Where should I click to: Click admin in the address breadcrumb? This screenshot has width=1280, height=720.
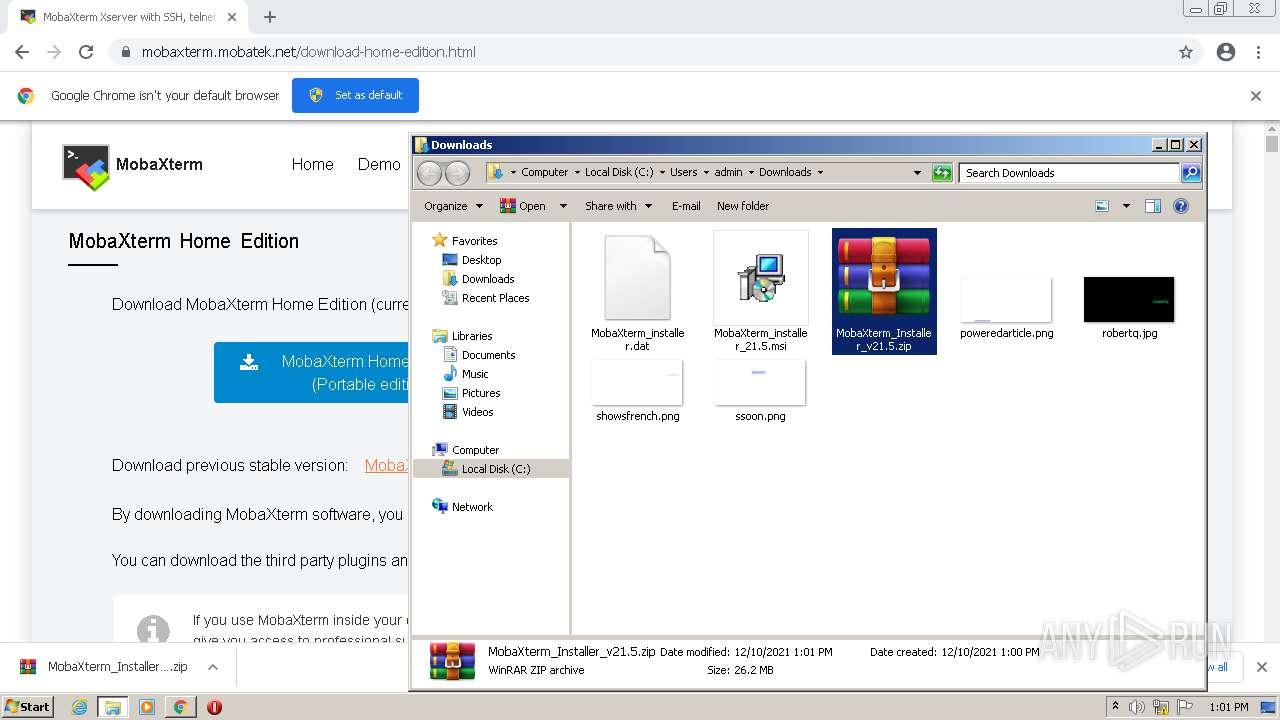click(728, 172)
